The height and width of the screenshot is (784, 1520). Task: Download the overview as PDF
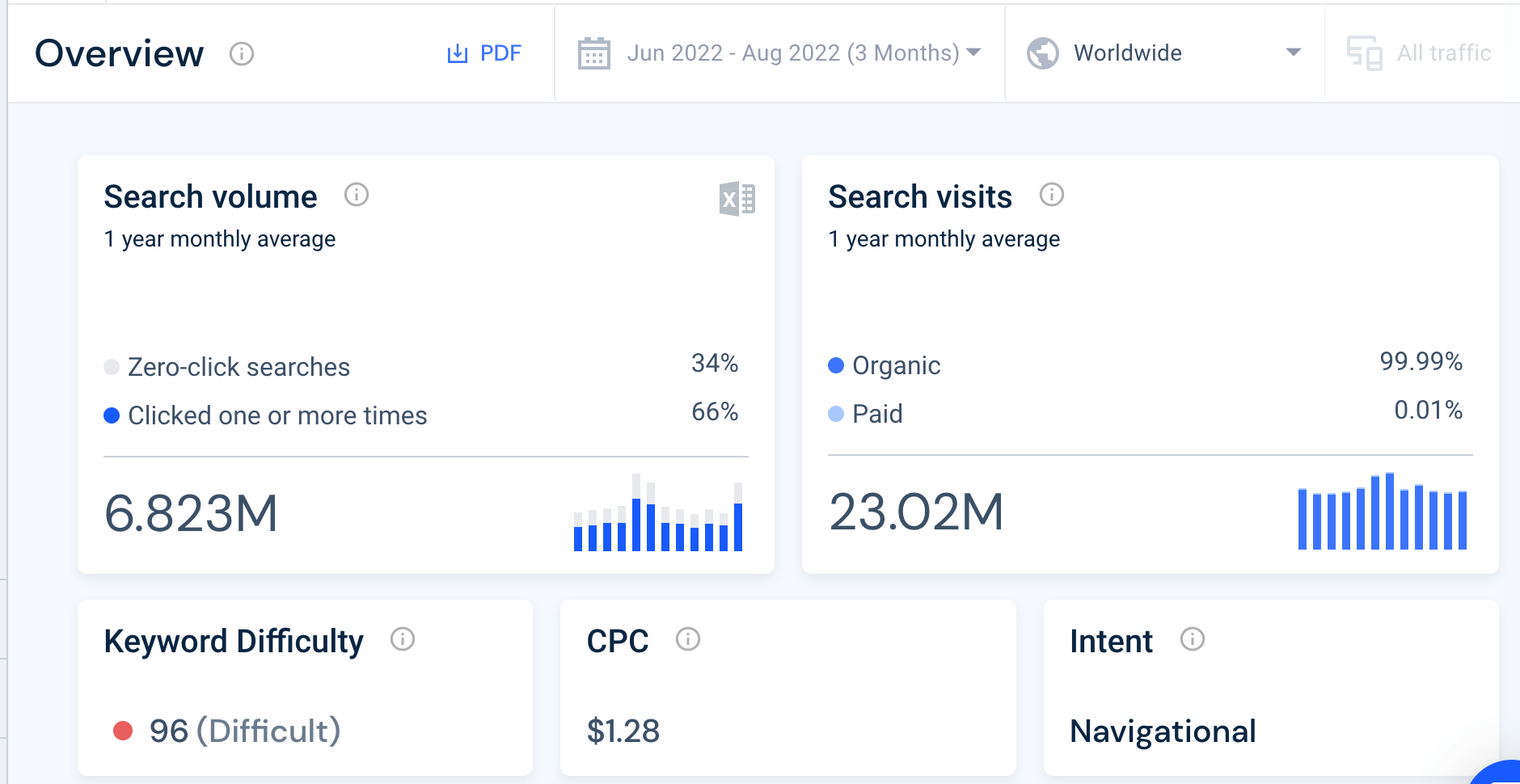484,53
